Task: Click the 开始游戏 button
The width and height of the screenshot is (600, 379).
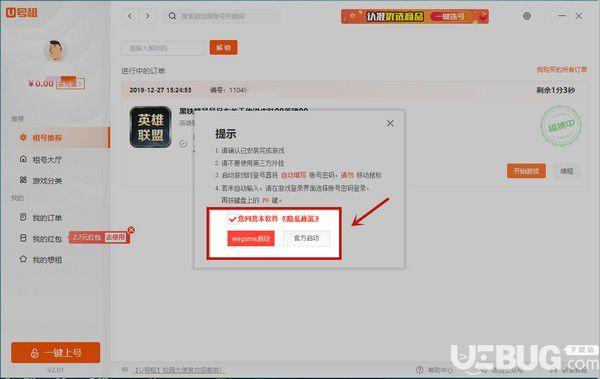Action: click(526, 171)
